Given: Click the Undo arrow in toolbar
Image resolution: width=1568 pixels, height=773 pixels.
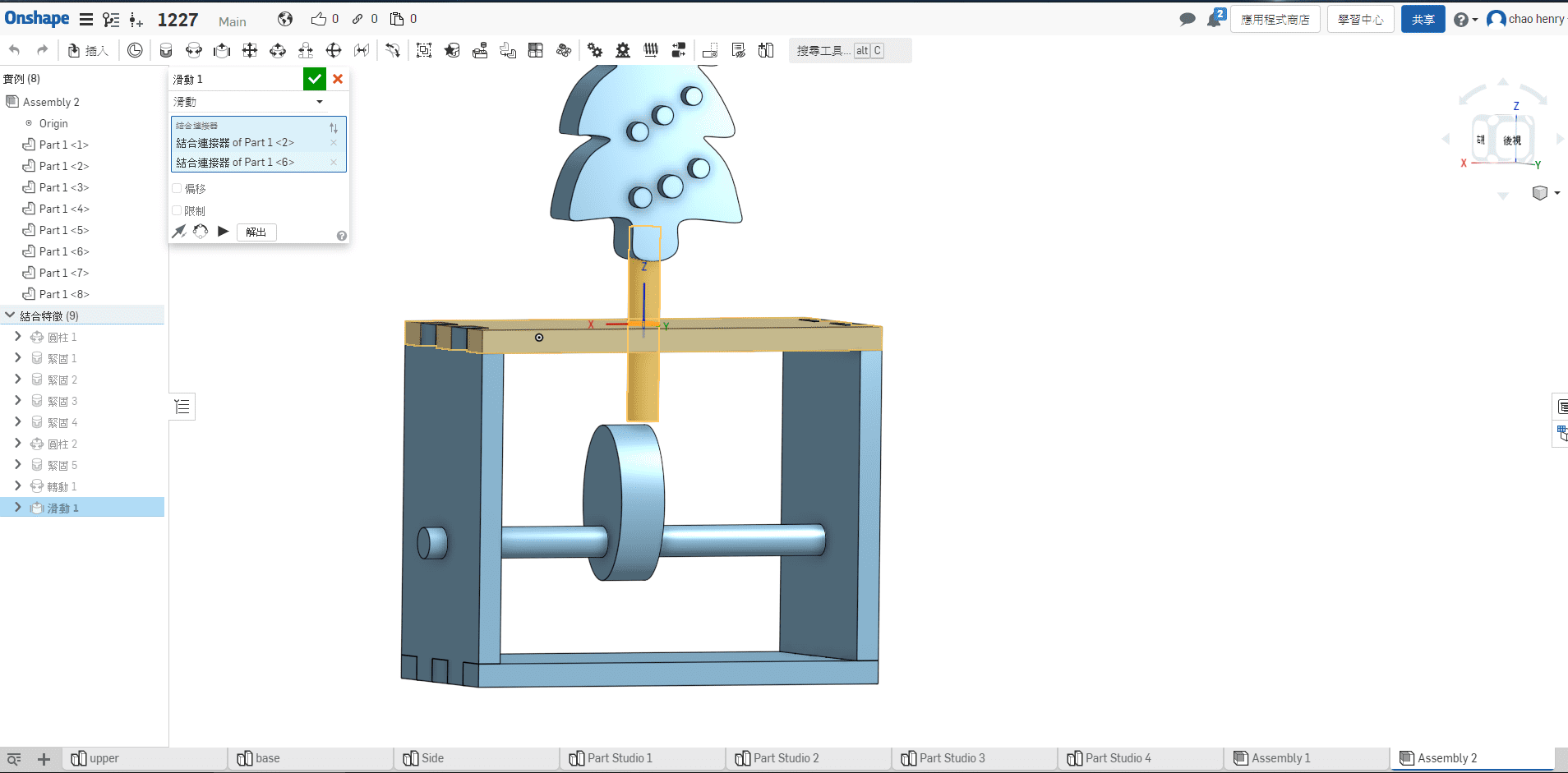Looking at the screenshot, I should [15, 51].
